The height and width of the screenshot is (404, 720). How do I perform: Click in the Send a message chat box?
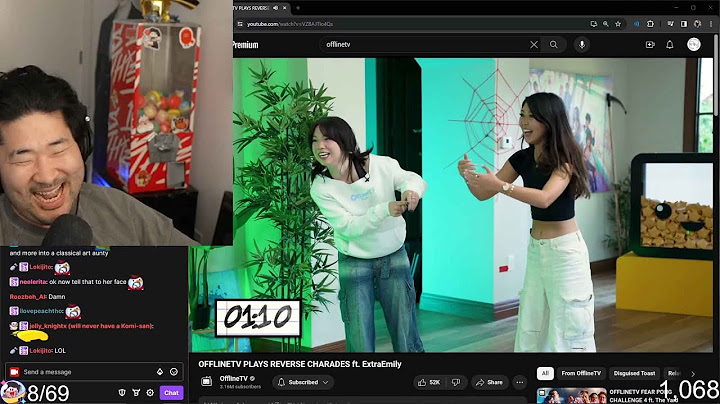click(87, 372)
